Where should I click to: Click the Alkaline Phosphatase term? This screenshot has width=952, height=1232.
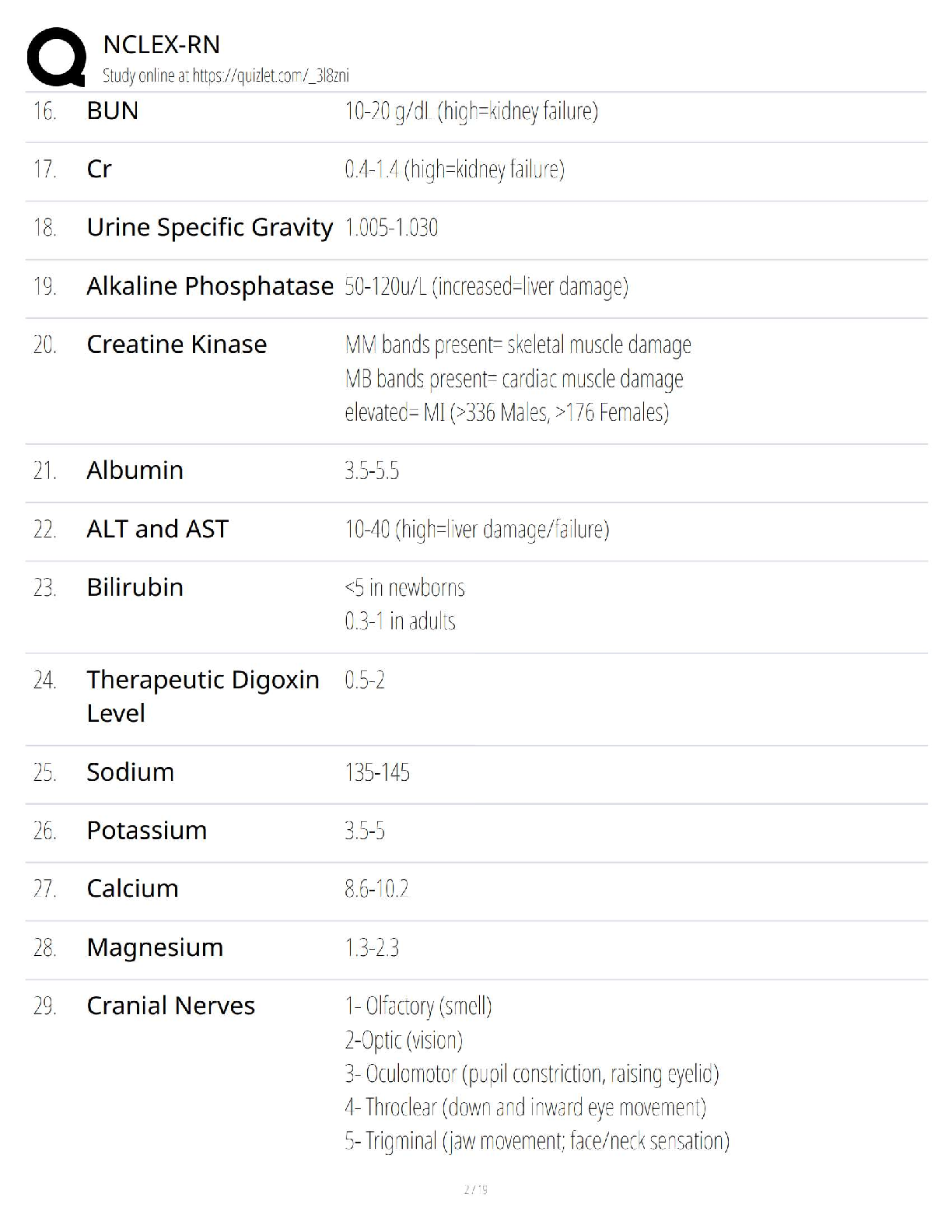(210, 285)
